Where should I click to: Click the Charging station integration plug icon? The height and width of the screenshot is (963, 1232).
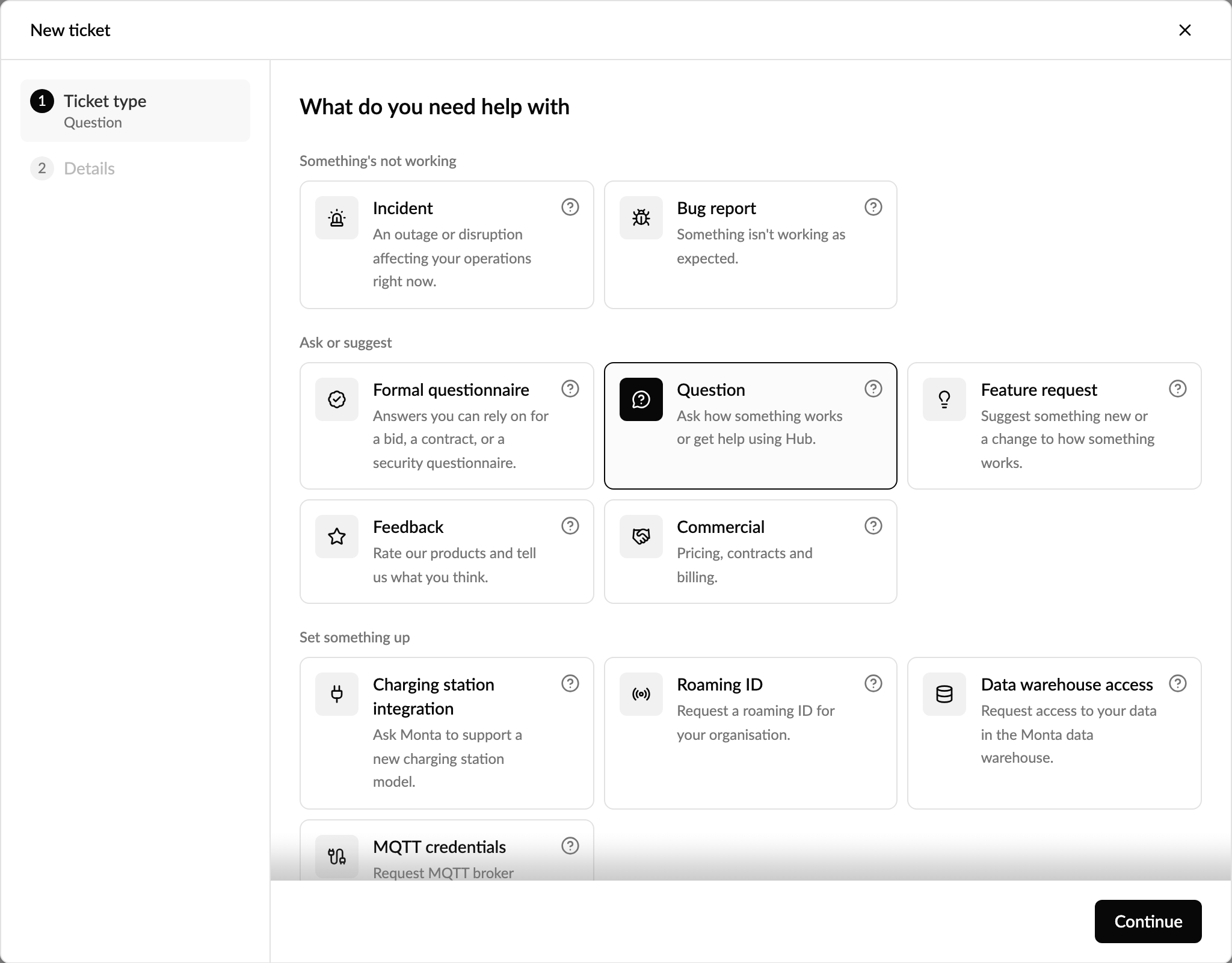(x=337, y=694)
